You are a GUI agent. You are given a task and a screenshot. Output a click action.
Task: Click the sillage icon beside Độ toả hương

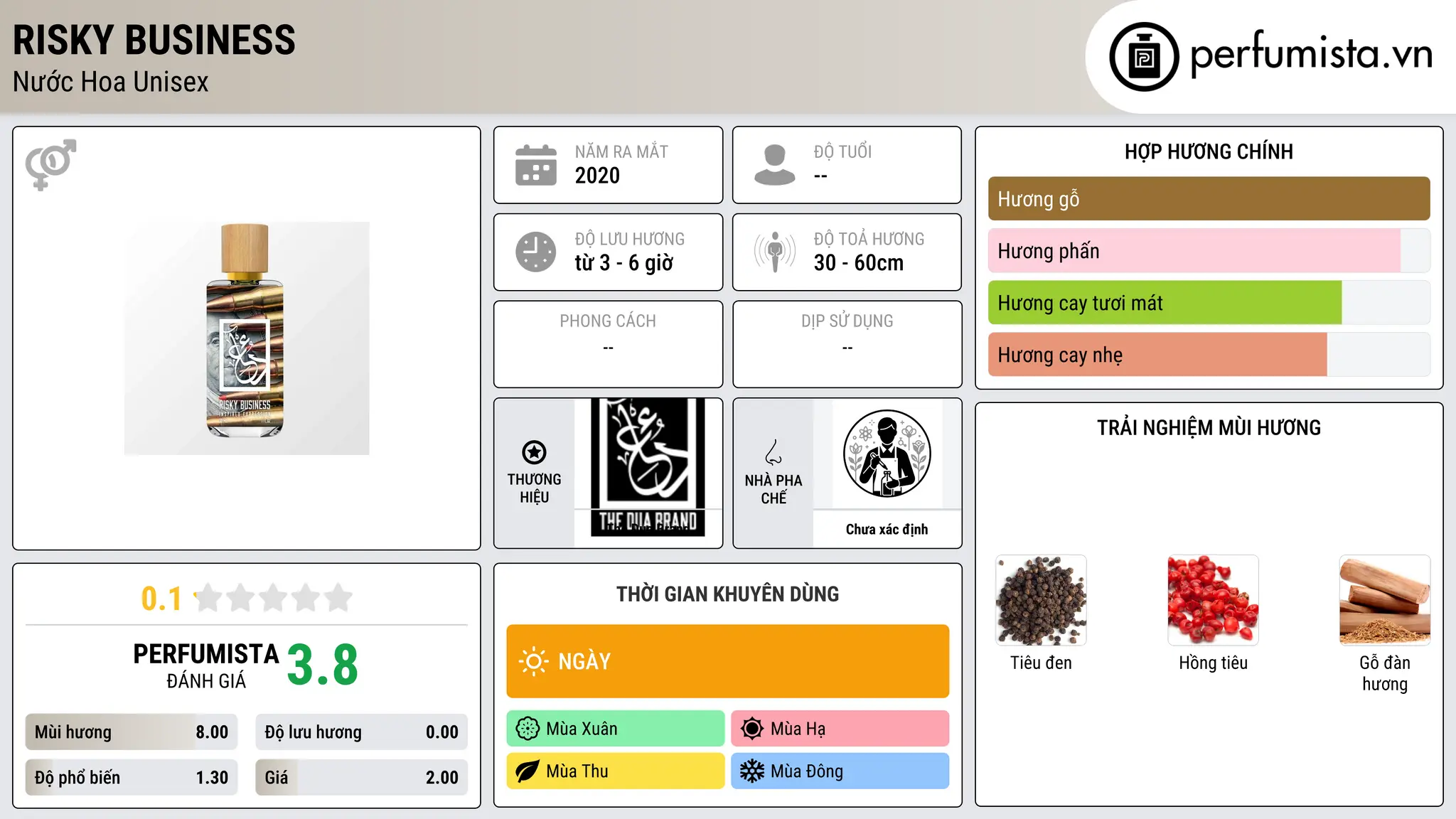775,252
